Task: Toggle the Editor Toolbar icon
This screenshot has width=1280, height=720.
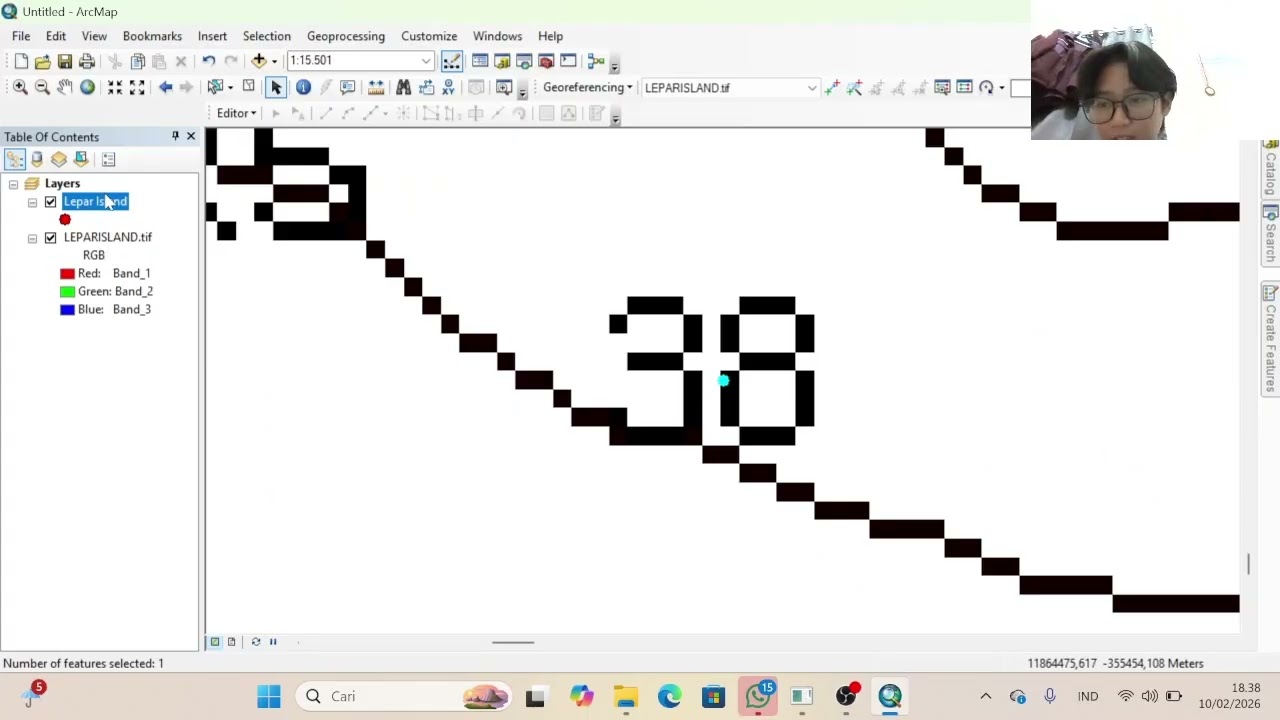Action: pyautogui.click(x=452, y=61)
